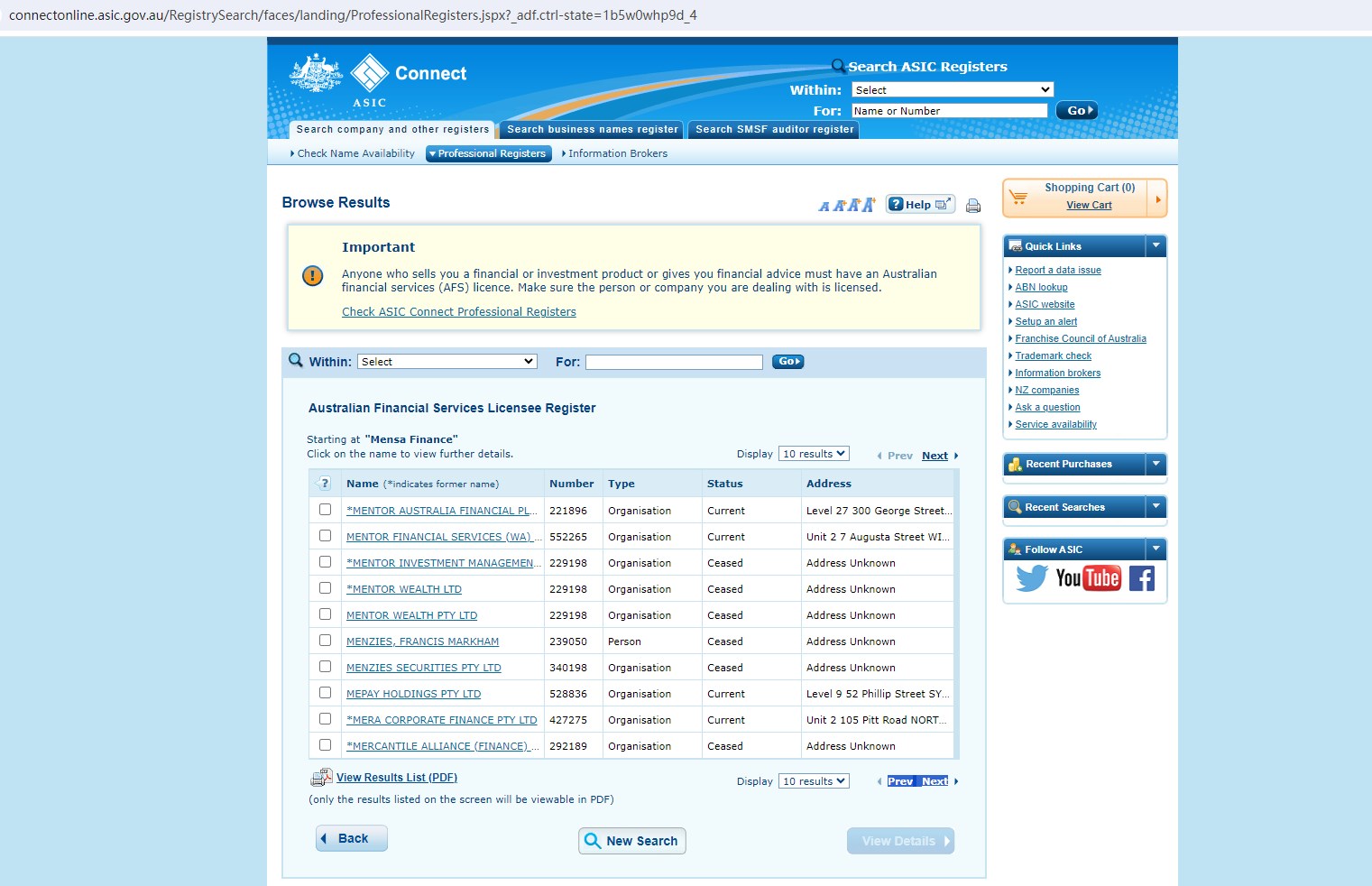Image resolution: width=1372 pixels, height=886 pixels.
Task: Click the Quick Links panel icon
Action: coord(1015,245)
